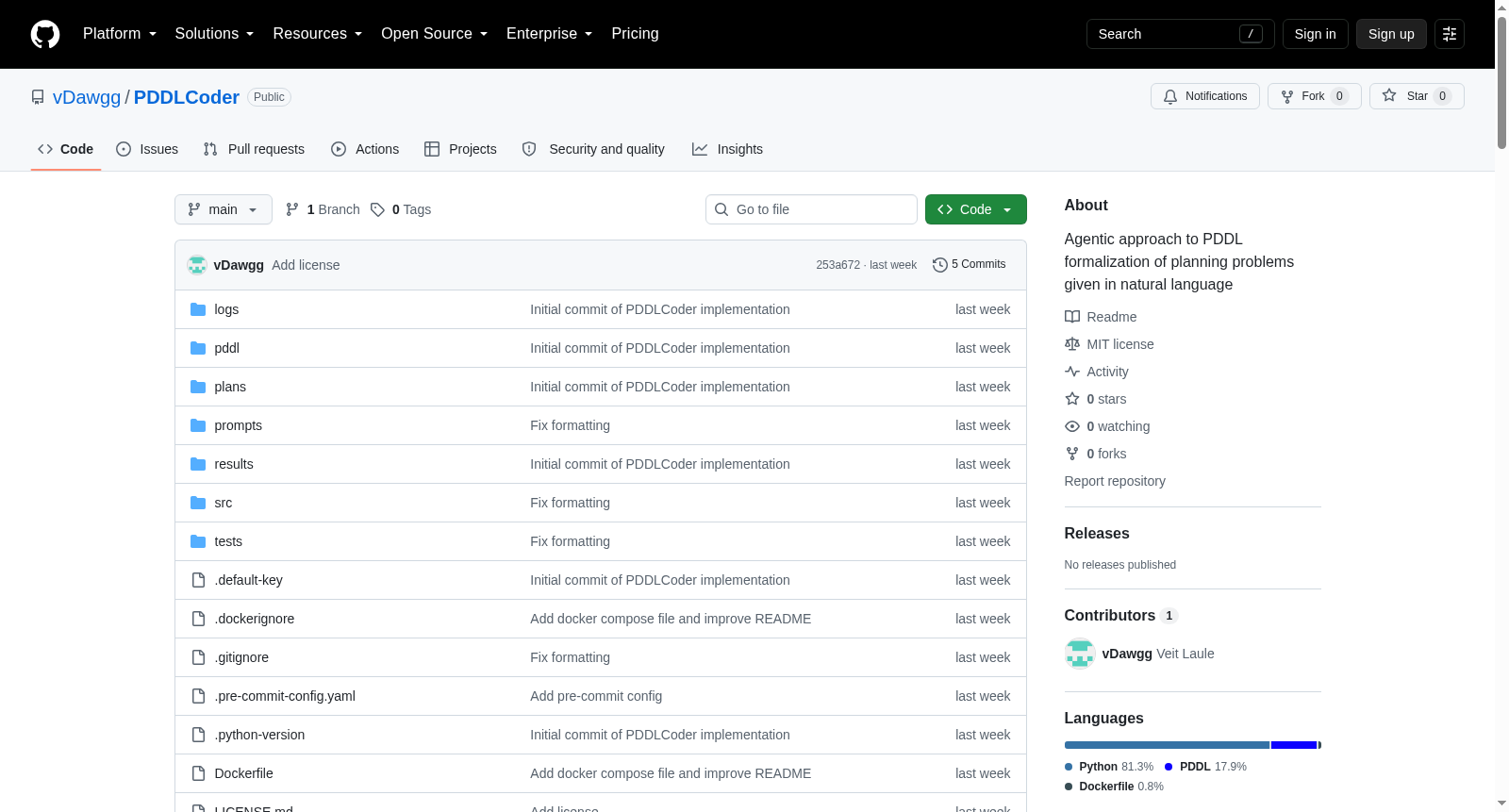Click the Notifications button
This screenshot has height=812, width=1509.
[x=1205, y=96]
